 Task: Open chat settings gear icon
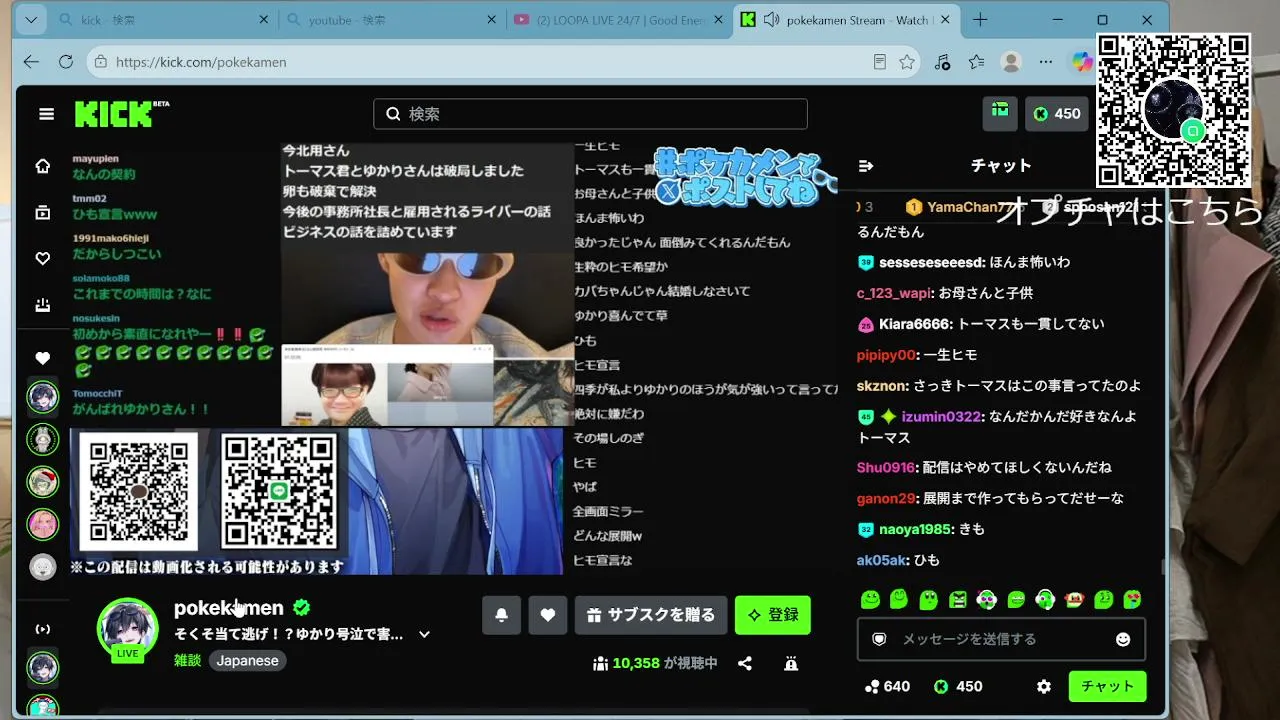click(1044, 687)
